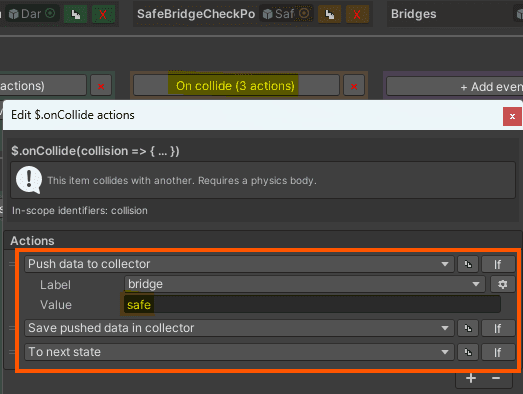Open the To next state dropdown
The height and width of the screenshot is (394, 523).
239,352
